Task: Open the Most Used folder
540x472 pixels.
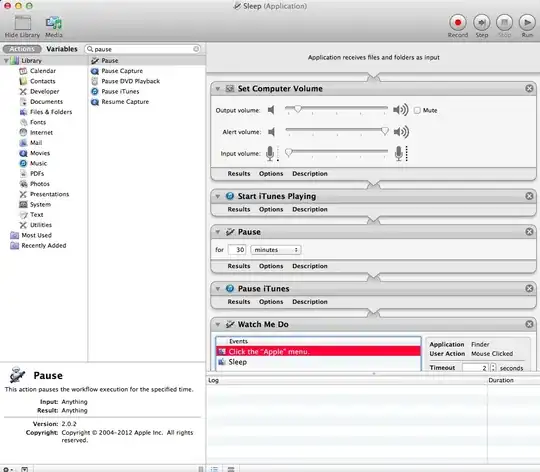Action: tap(36, 235)
